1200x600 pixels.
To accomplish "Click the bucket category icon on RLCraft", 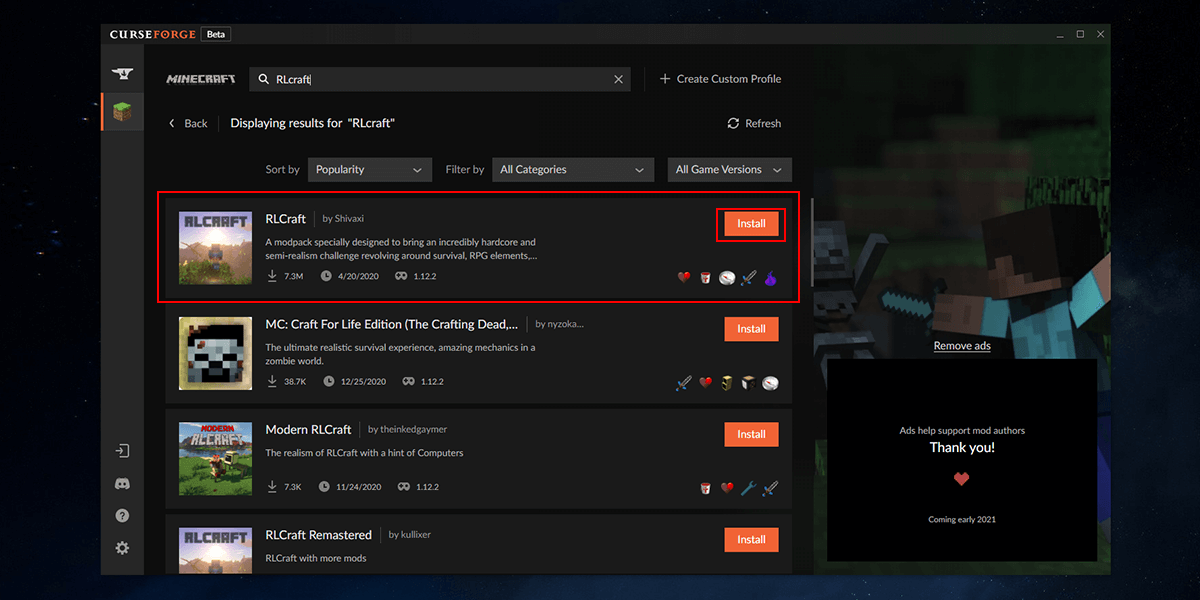I will pyautogui.click(x=705, y=278).
